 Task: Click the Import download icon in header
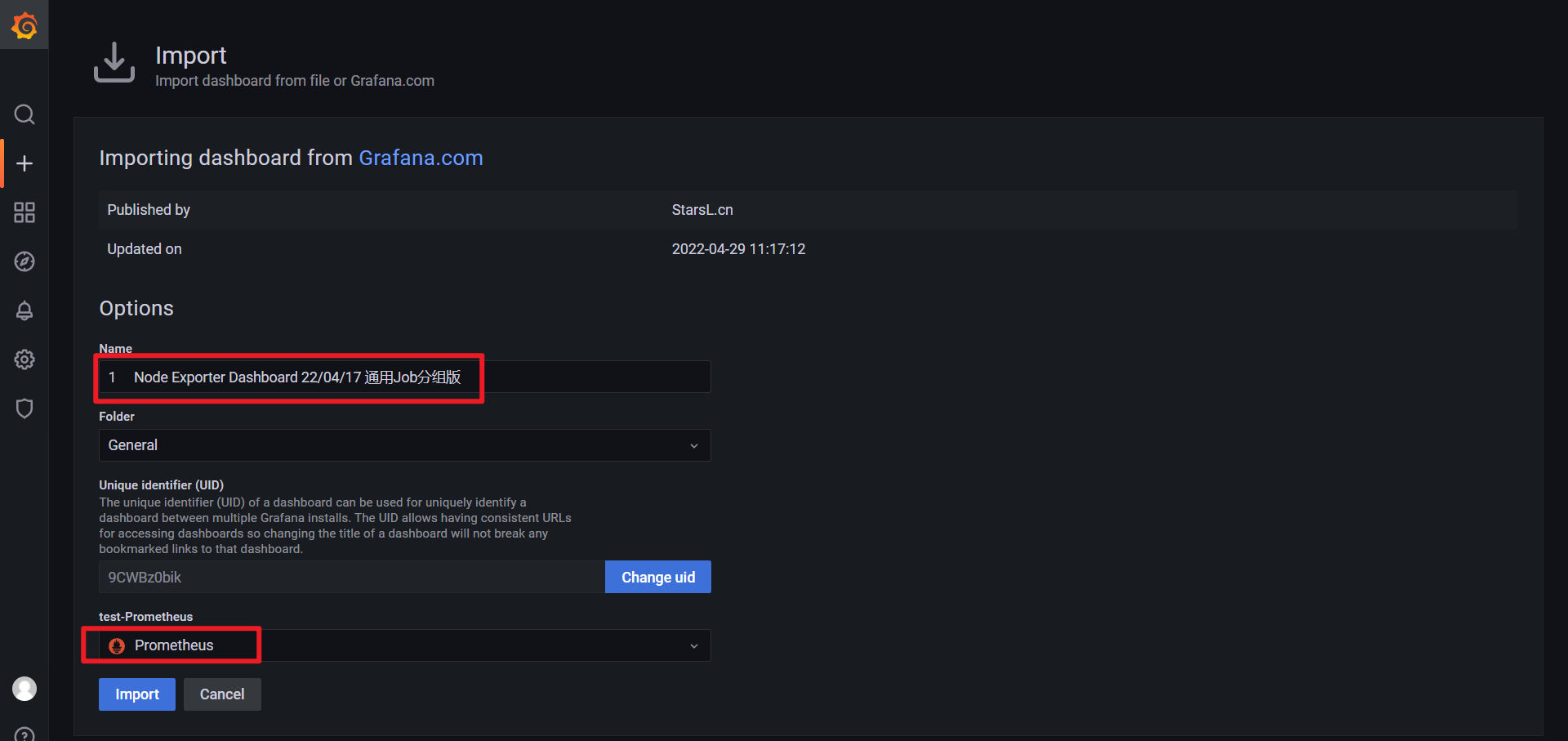coord(114,62)
